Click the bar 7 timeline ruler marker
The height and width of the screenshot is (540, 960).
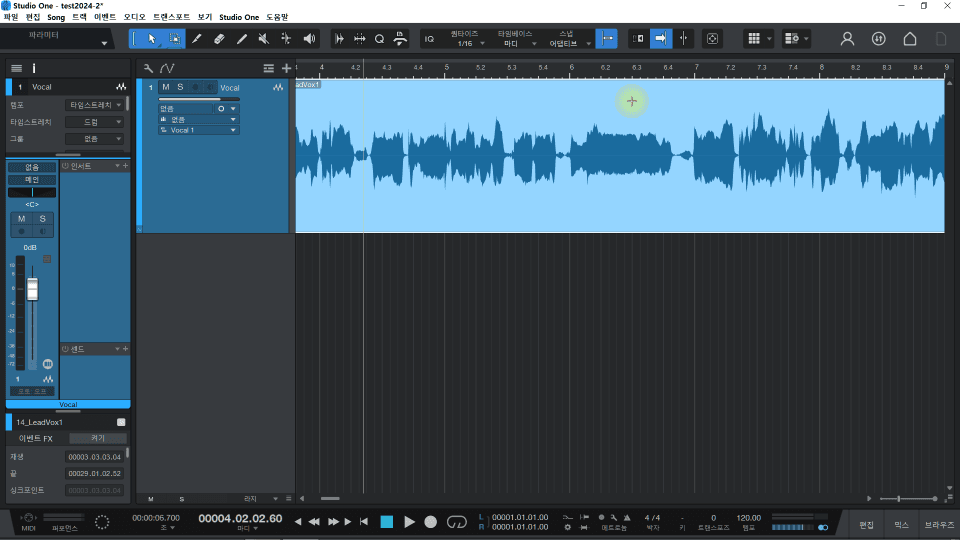tap(696, 67)
